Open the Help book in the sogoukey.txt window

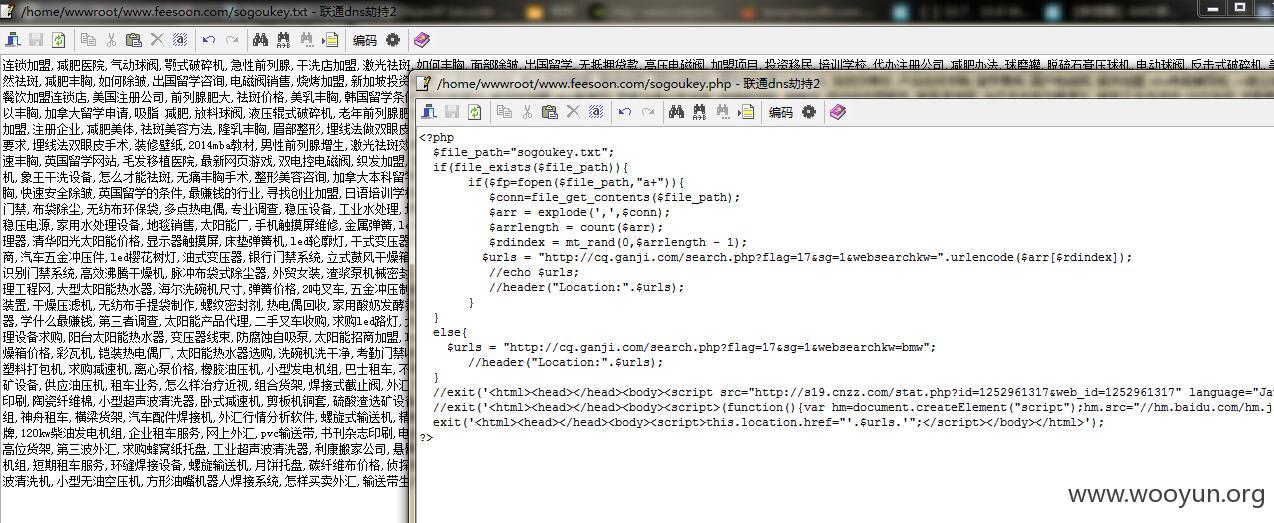coord(422,40)
